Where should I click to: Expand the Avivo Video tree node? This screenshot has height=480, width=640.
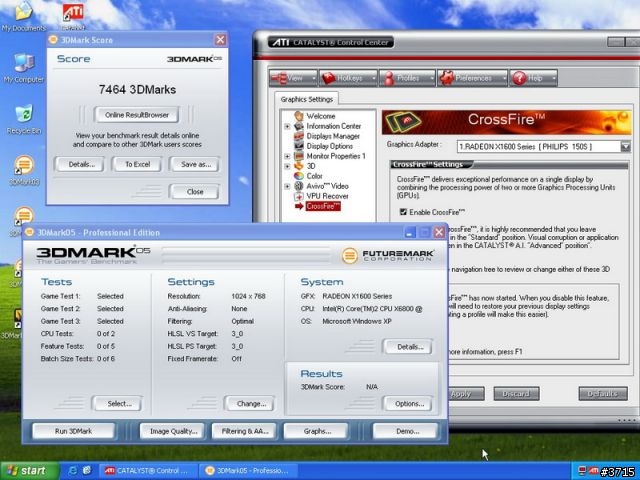(287, 186)
